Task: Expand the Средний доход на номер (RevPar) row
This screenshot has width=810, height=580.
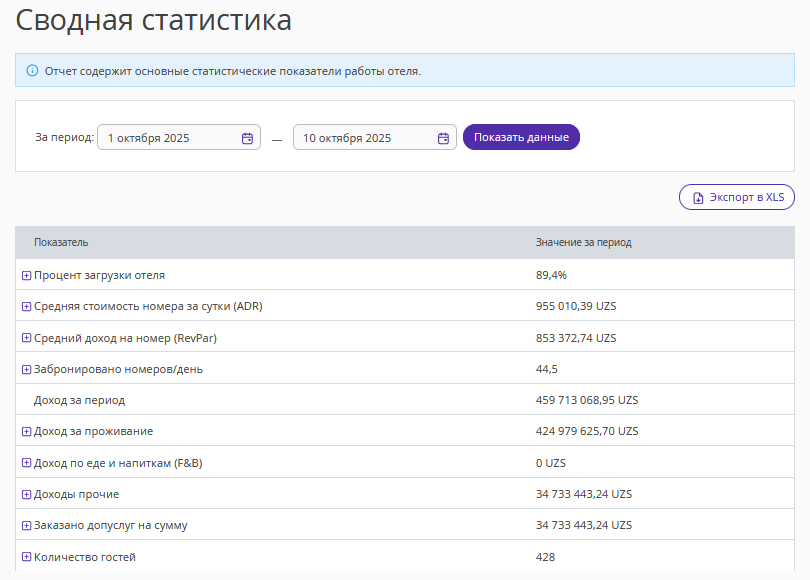Action: 27,338
